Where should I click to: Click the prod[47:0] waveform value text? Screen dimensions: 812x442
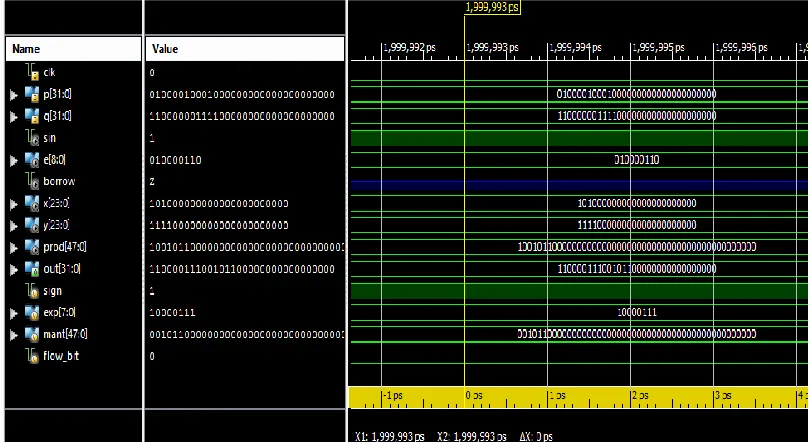tap(636, 247)
